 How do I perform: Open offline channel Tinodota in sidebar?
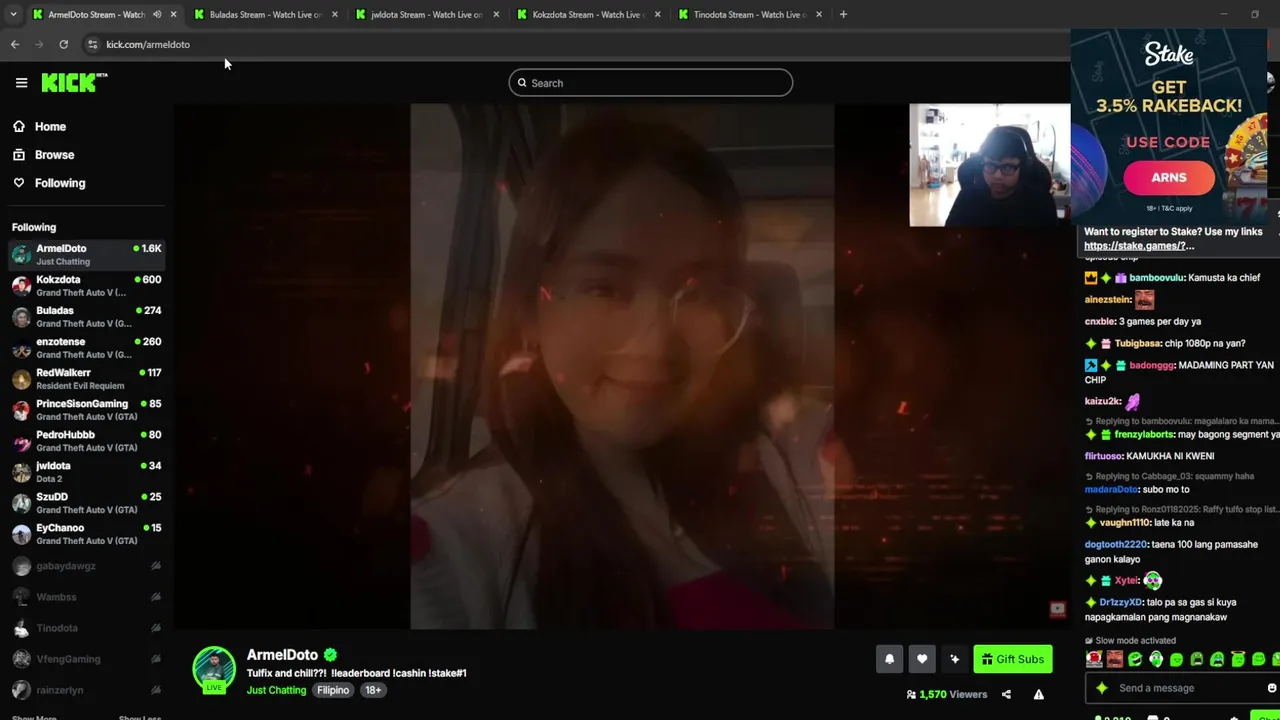(86, 628)
